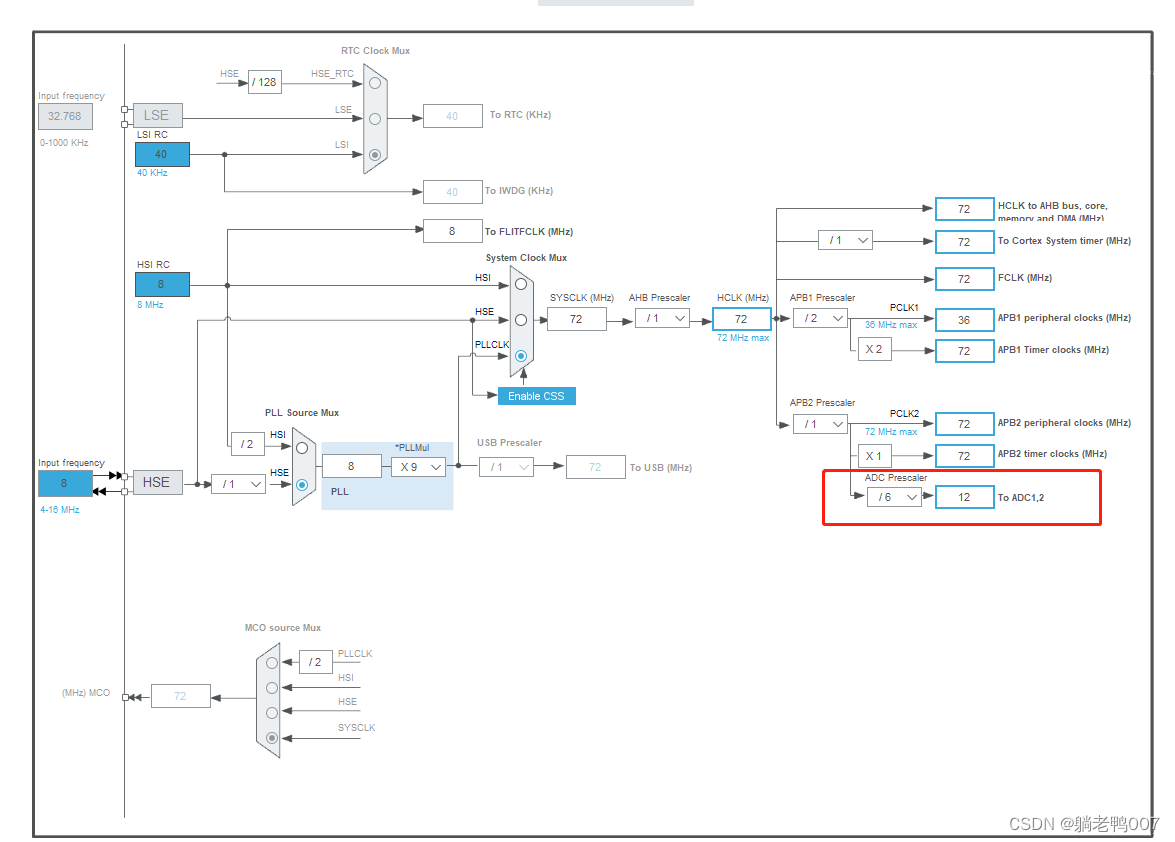
Task: Open the APB2 Prescaler dropdown
Action: (x=821, y=424)
